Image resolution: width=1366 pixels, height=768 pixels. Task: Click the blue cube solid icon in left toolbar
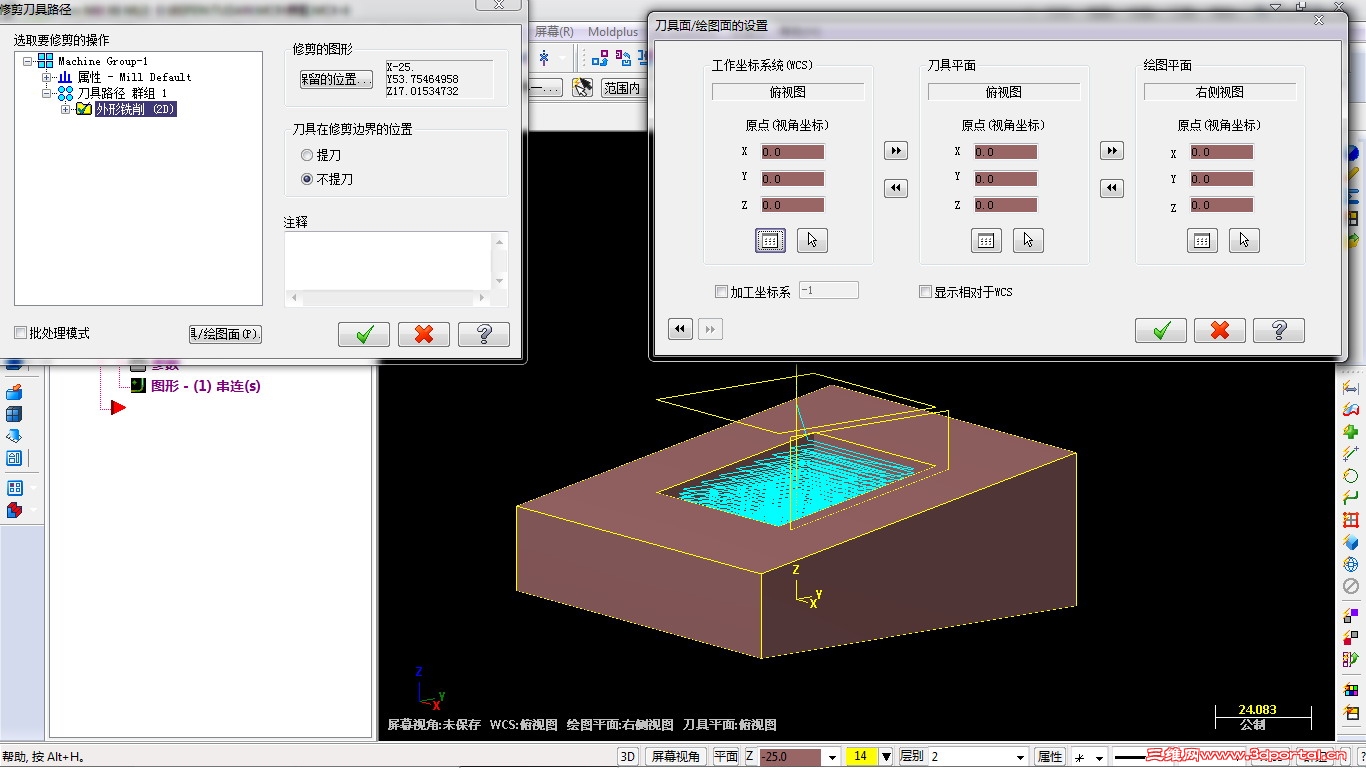[14, 414]
